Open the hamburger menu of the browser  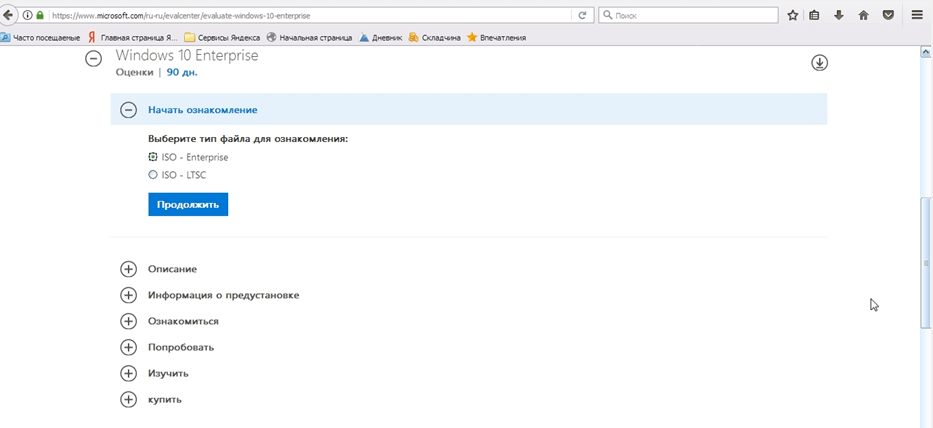917,15
